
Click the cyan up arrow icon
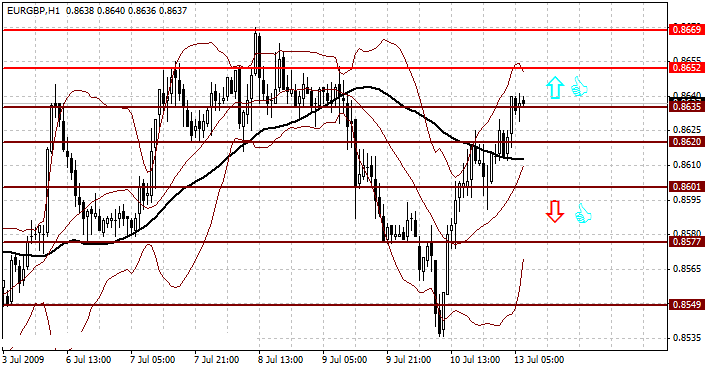pos(555,87)
